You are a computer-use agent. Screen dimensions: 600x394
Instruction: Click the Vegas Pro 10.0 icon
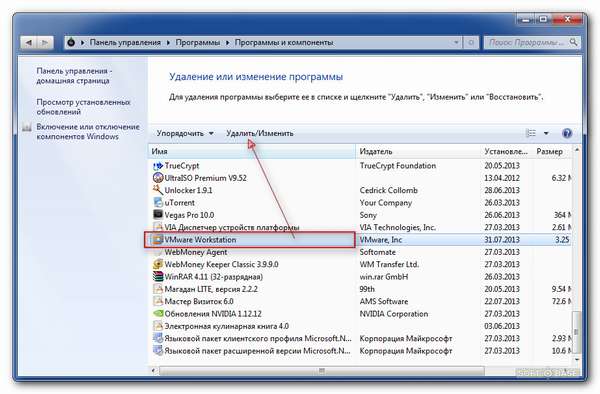[x=158, y=215]
